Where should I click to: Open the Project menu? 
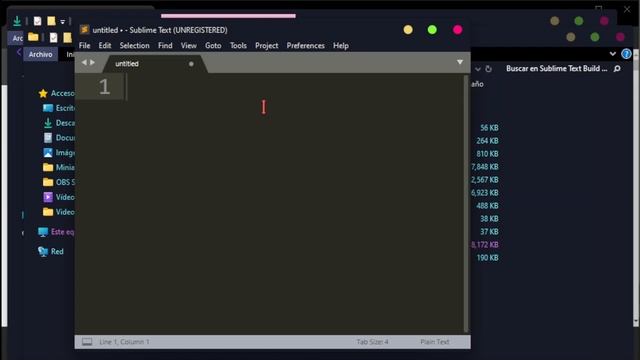coord(267,46)
